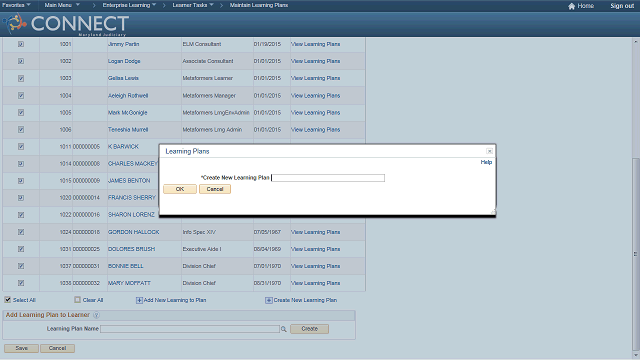Click Cancel in Learning Plans dialog

coord(215,189)
